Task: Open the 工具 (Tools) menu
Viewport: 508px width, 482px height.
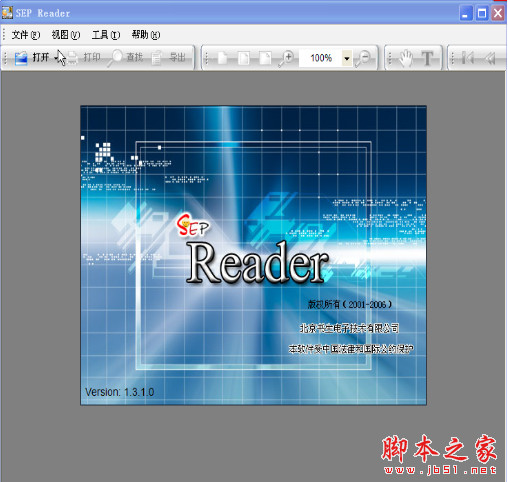Action: tap(106, 35)
